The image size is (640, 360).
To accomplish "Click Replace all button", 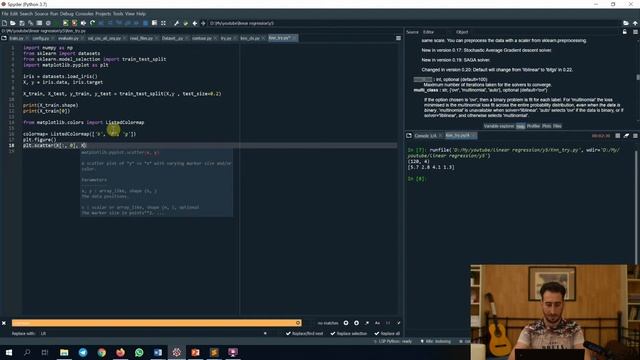I will point(387,333).
